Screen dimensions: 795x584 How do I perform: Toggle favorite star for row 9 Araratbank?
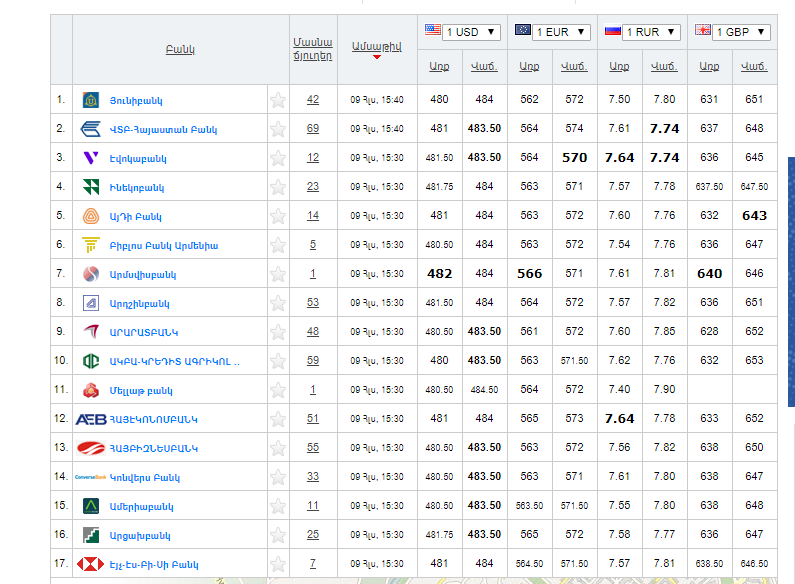click(x=278, y=332)
